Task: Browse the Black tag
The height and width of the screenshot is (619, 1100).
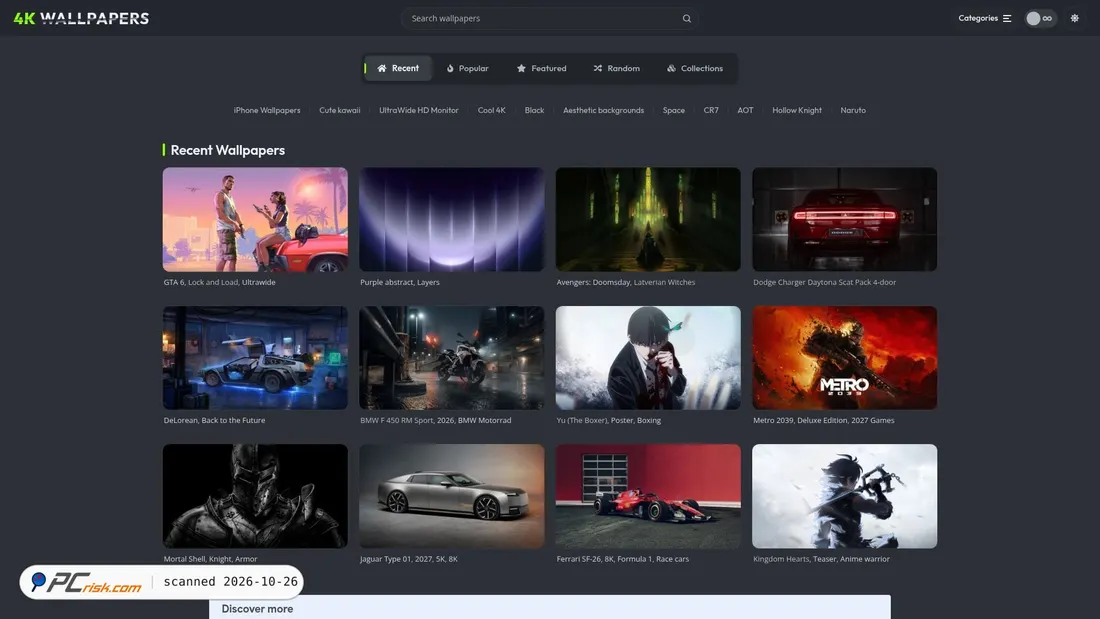Action: pyautogui.click(x=535, y=110)
